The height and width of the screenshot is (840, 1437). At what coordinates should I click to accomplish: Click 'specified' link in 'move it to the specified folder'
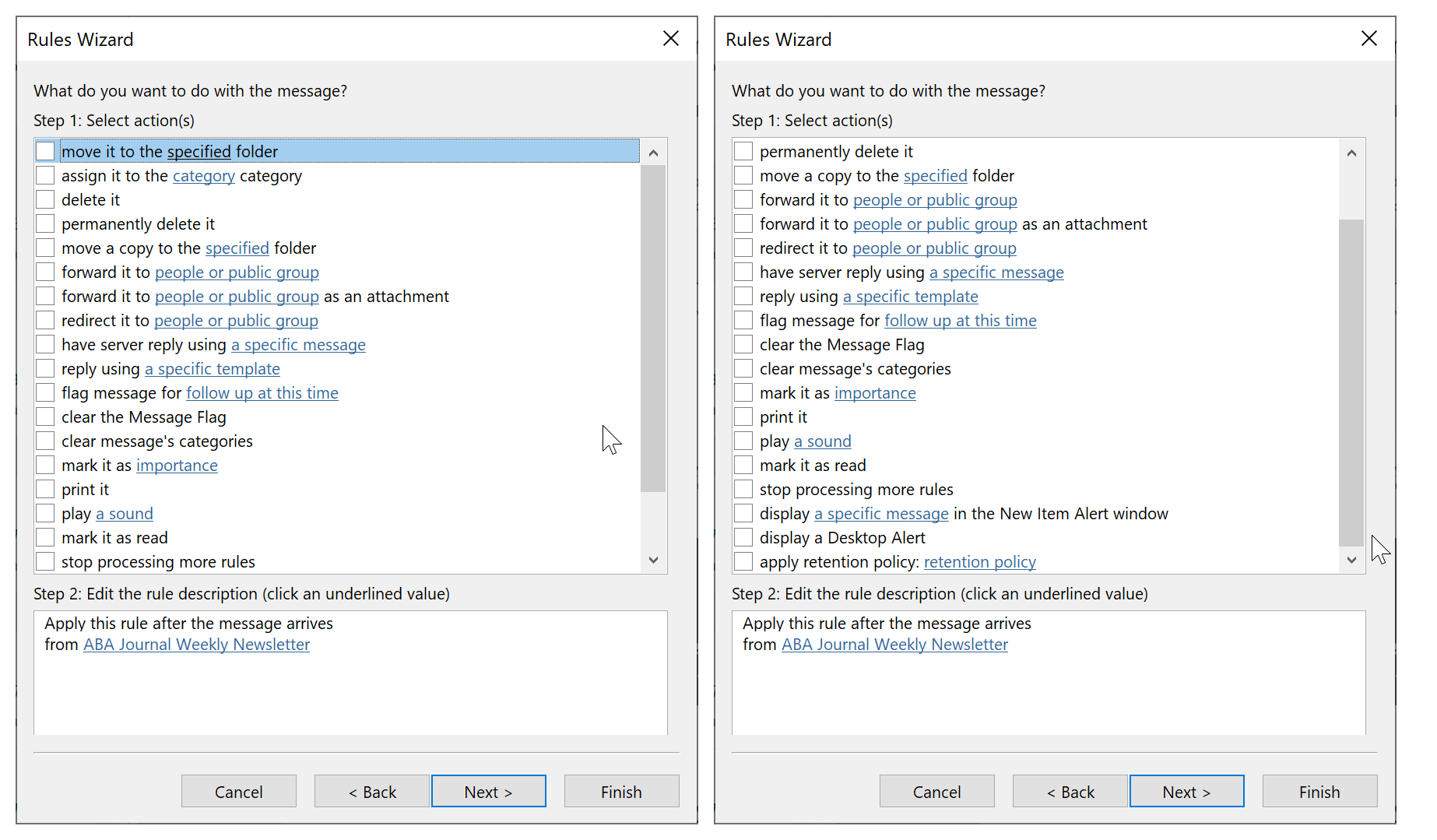point(199,152)
